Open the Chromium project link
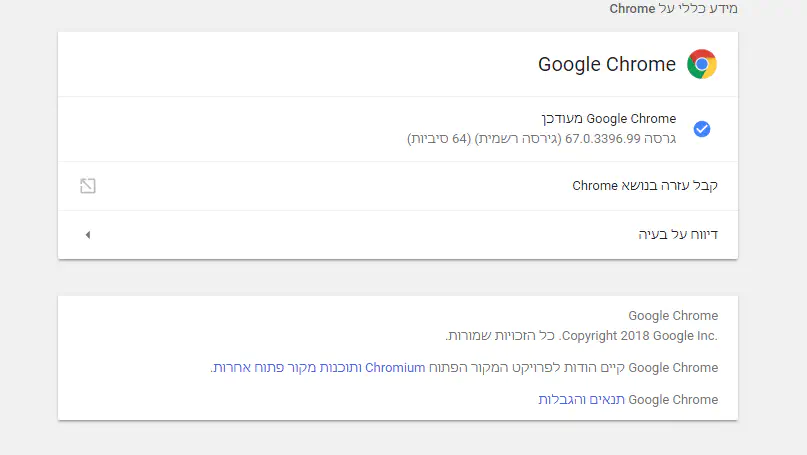 (395, 368)
